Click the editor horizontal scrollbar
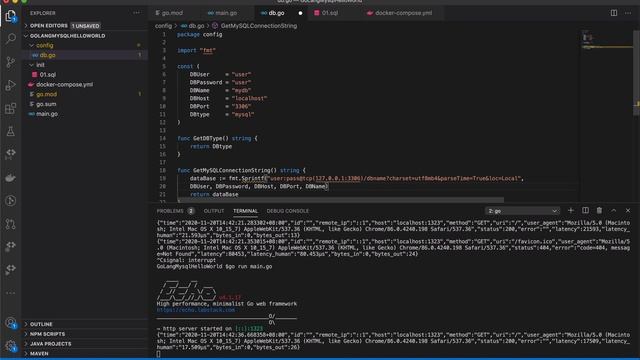 341,200
